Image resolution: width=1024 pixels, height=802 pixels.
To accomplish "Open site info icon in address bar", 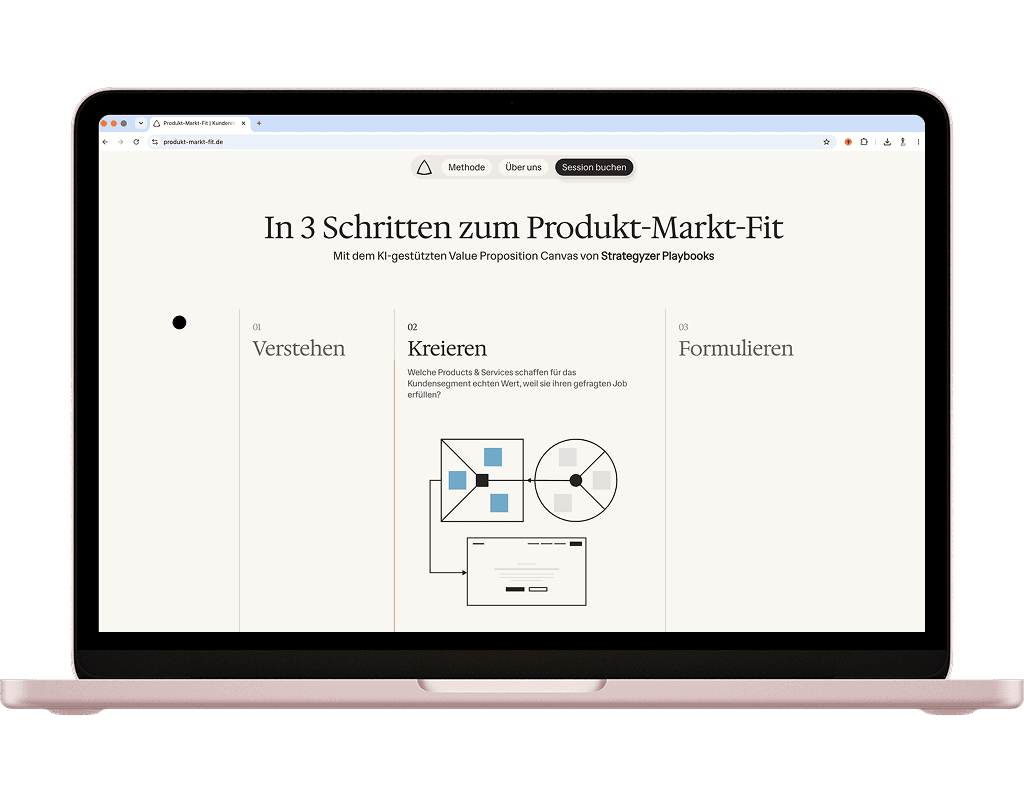I will coord(155,142).
